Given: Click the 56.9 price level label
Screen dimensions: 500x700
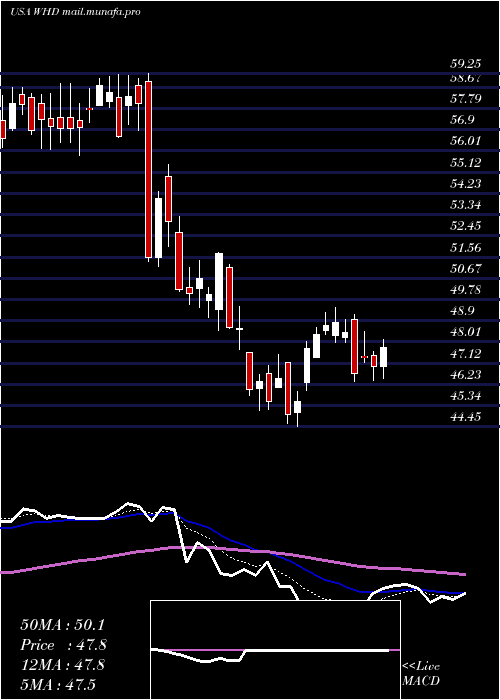Looking at the screenshot, I should (x=462, y=120).
